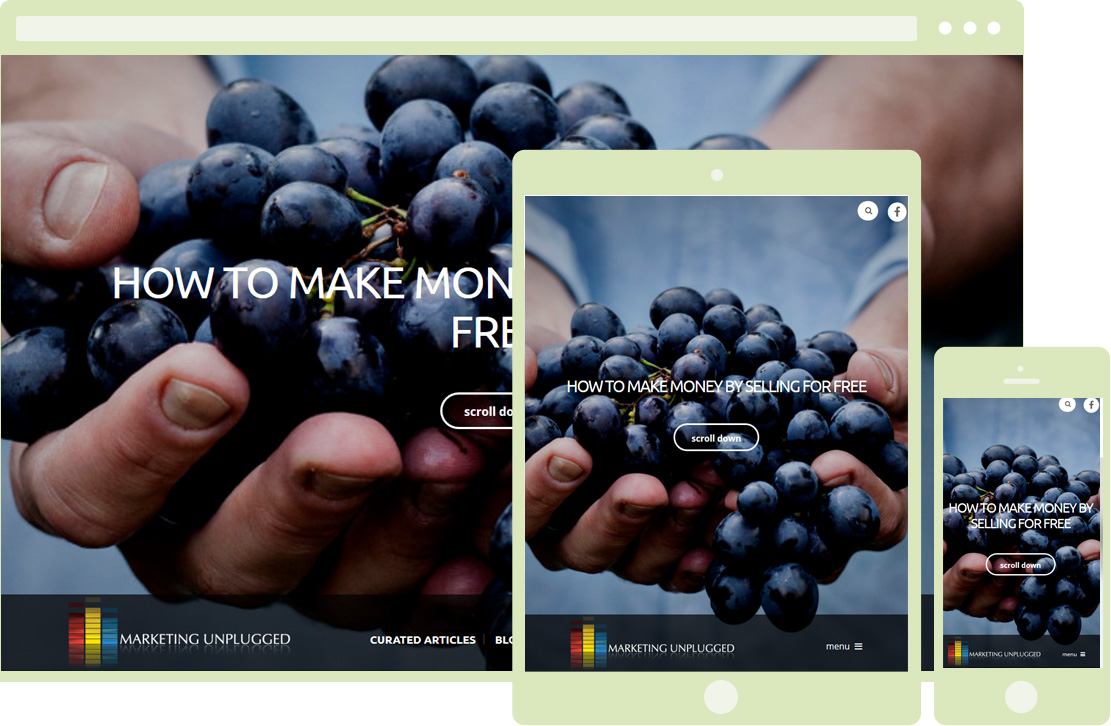Click the scroll down button on the phone

[x=1020, y=565]
